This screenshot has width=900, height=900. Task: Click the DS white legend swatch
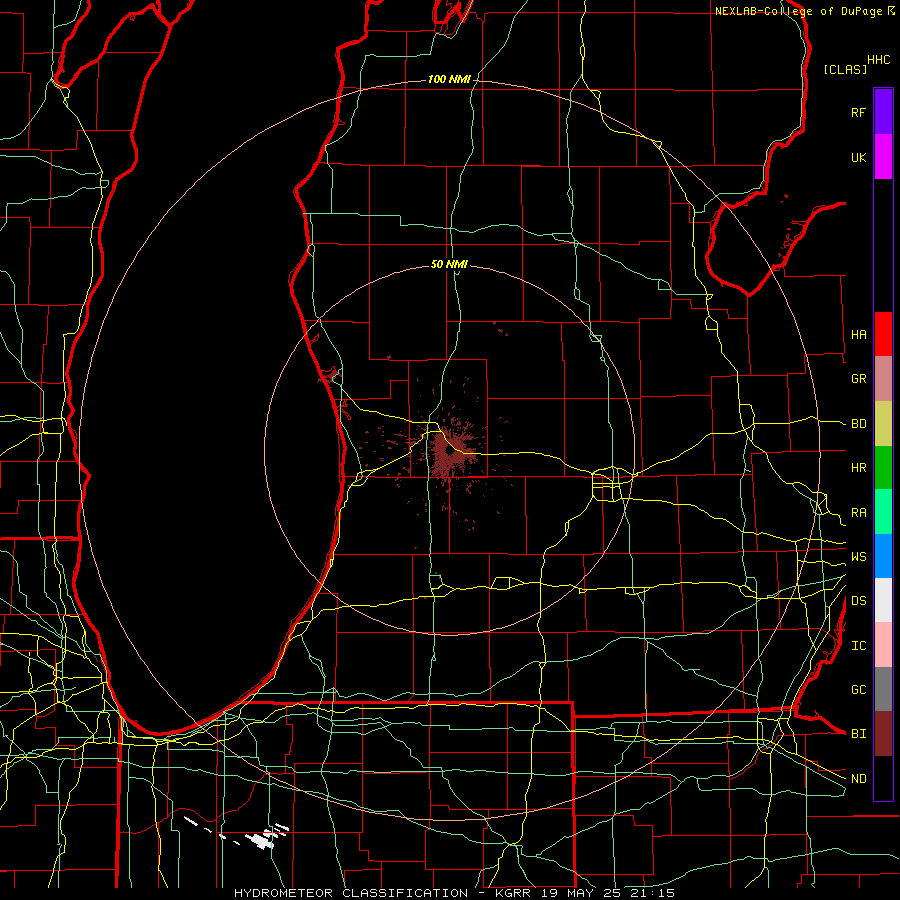pyautogui.click(x=883, y=600)
